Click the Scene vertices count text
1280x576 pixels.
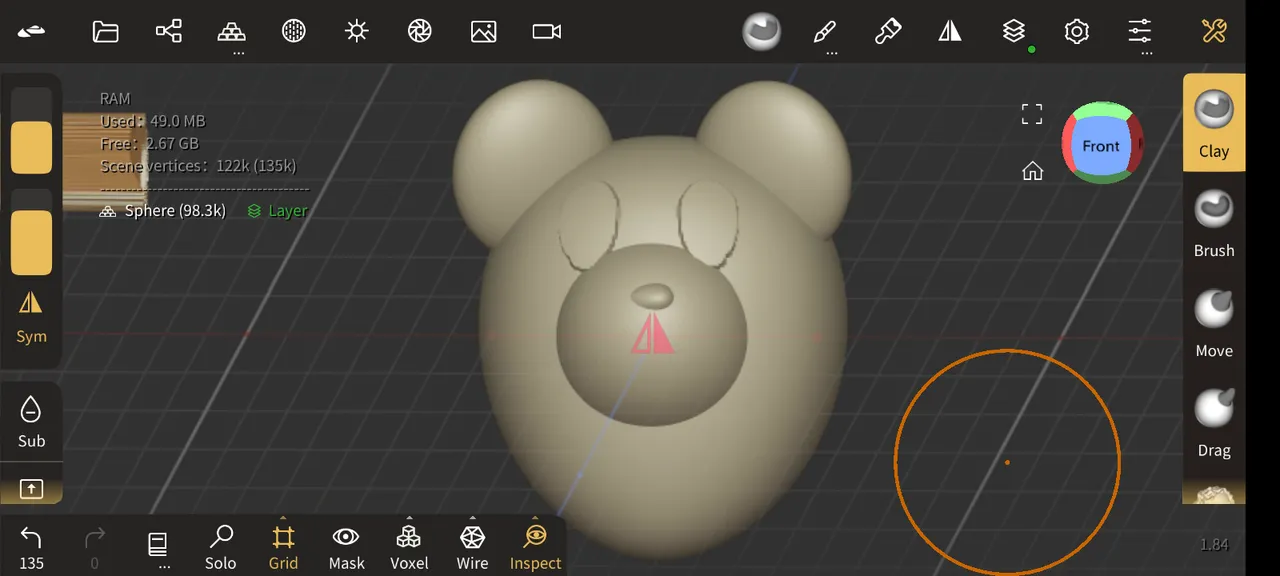(198, 166)
